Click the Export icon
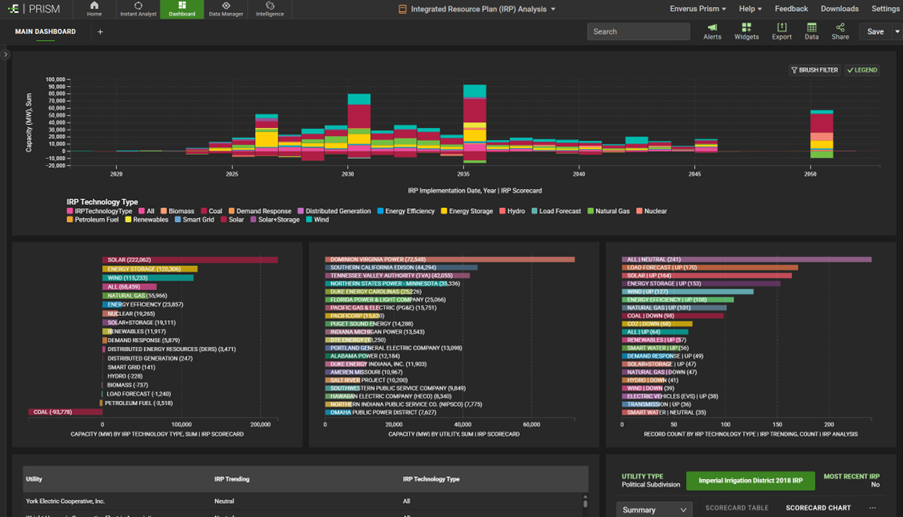903x517 pixels. click(781, 31)
